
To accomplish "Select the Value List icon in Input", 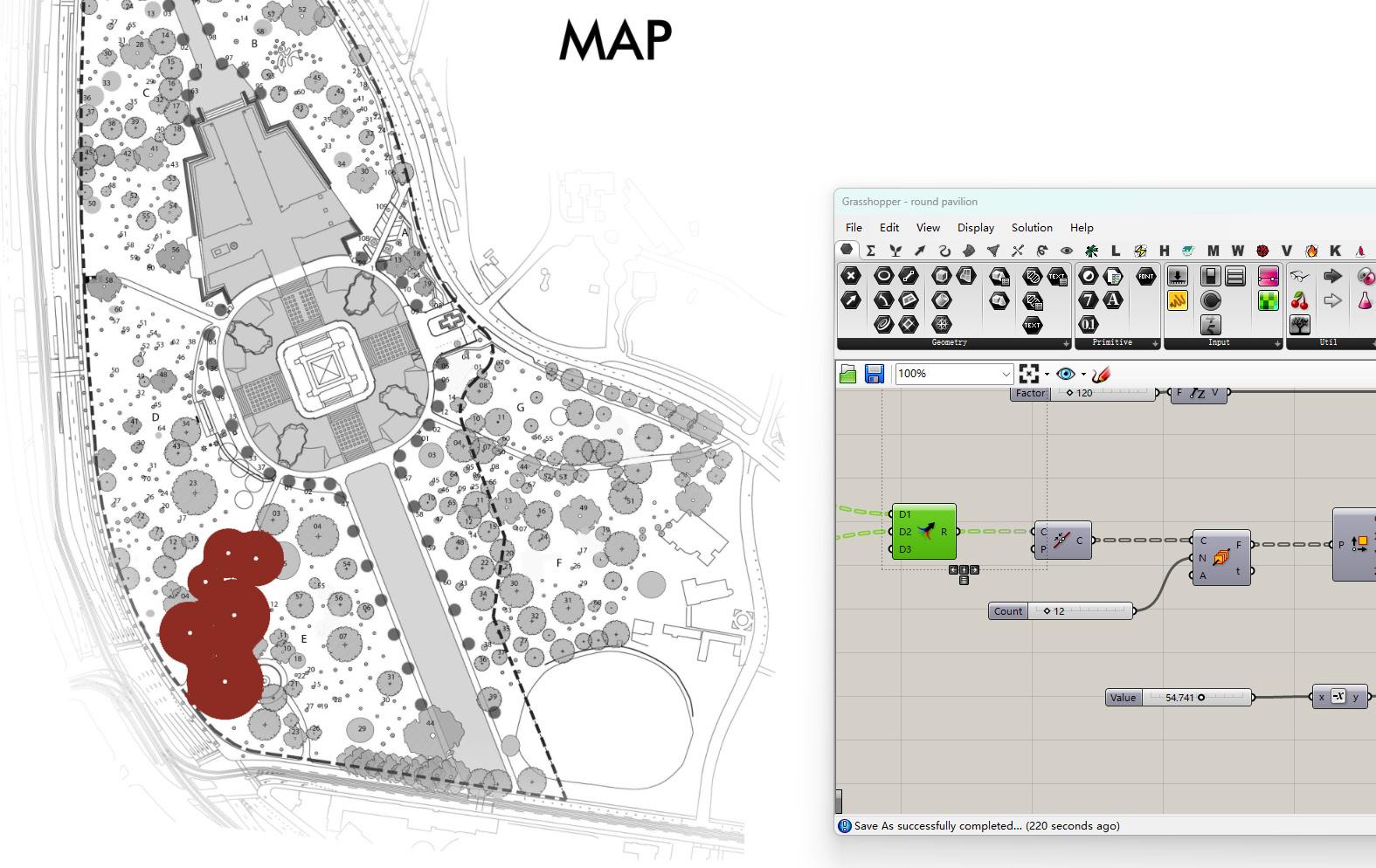I will click(x=1235, y=276).
